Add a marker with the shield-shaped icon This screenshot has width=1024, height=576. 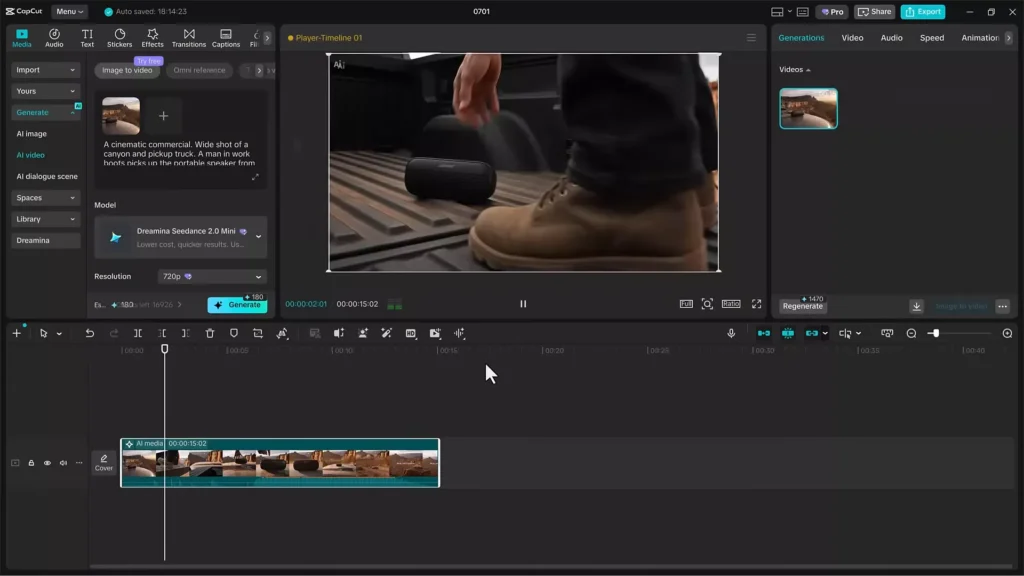click(234, 333)
